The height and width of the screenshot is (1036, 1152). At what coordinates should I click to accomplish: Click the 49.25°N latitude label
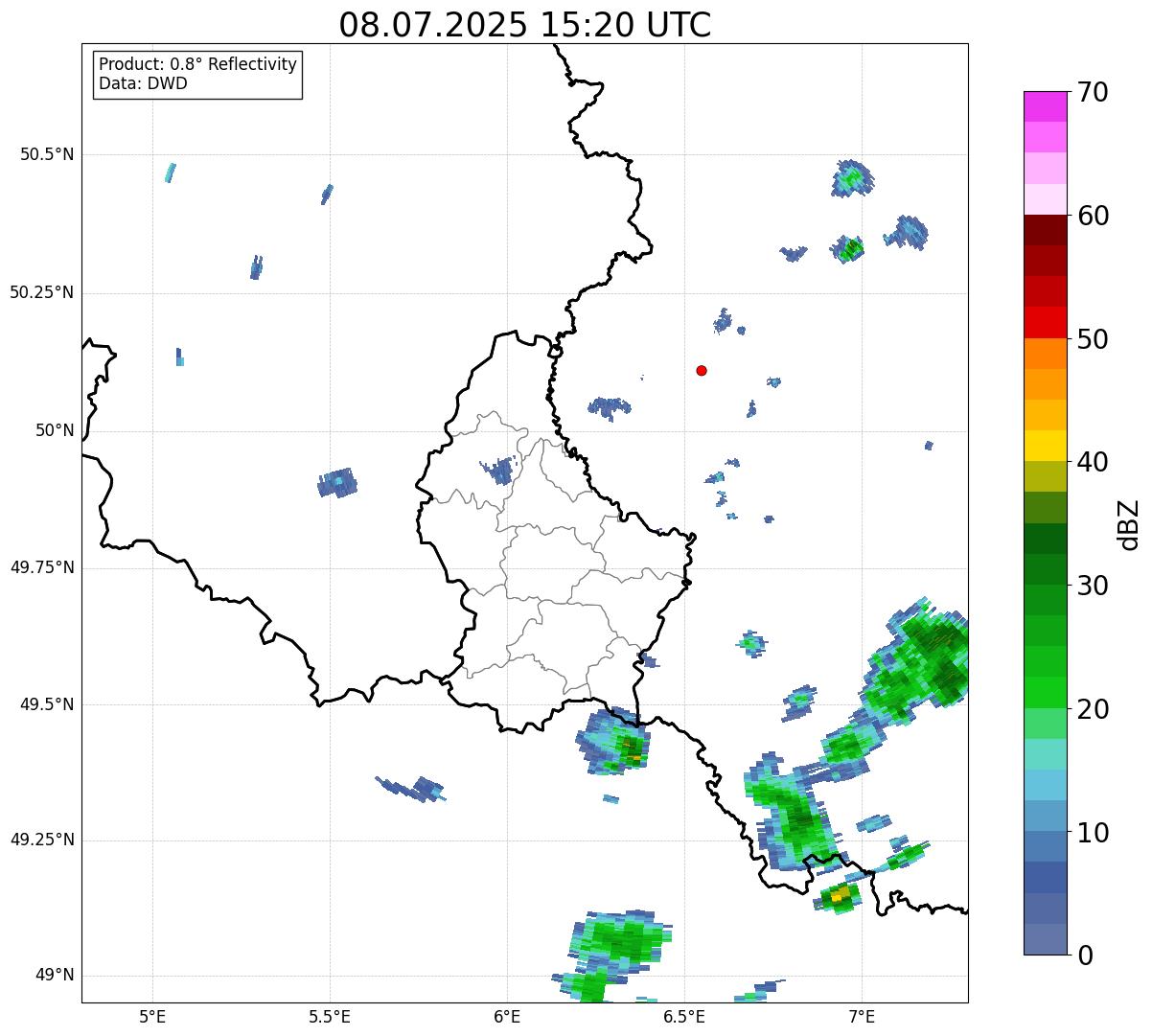pos(42,840)
